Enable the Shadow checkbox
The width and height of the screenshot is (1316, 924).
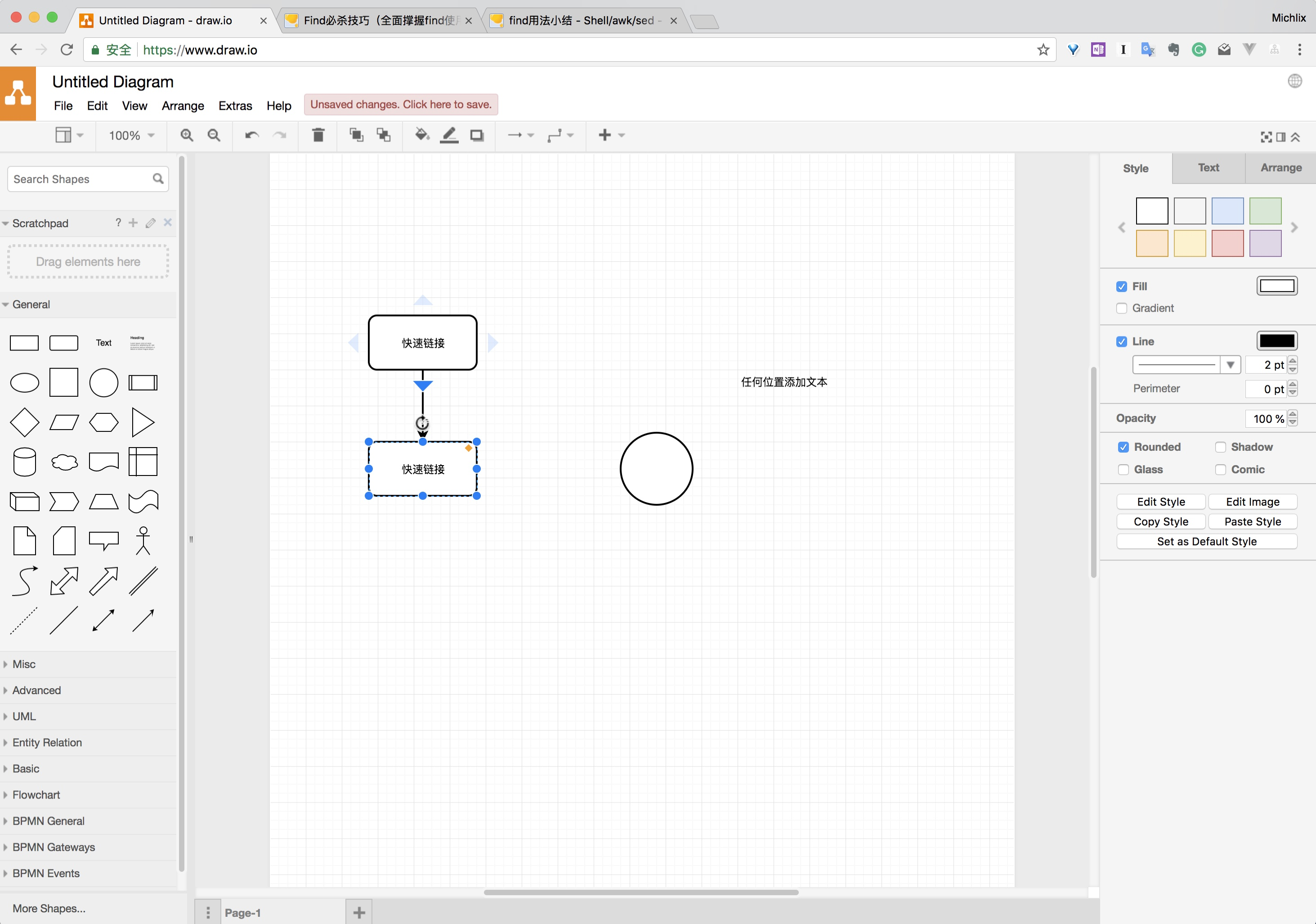1220,447
